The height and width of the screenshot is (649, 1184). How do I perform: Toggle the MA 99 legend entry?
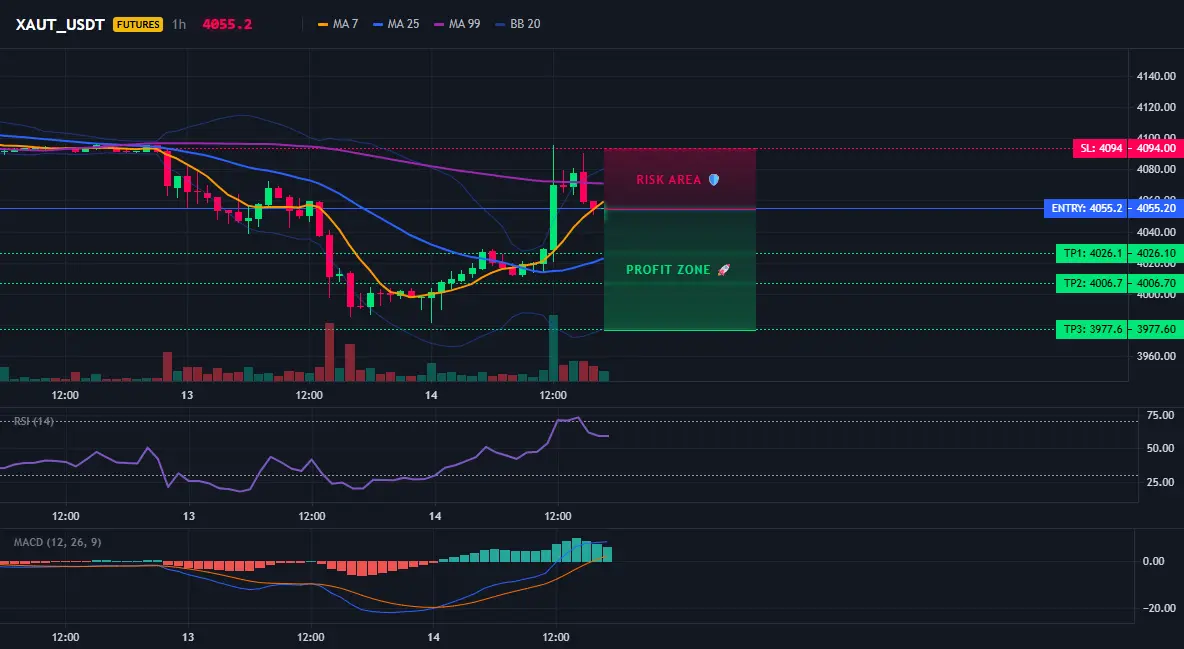(x=458, y=24)
